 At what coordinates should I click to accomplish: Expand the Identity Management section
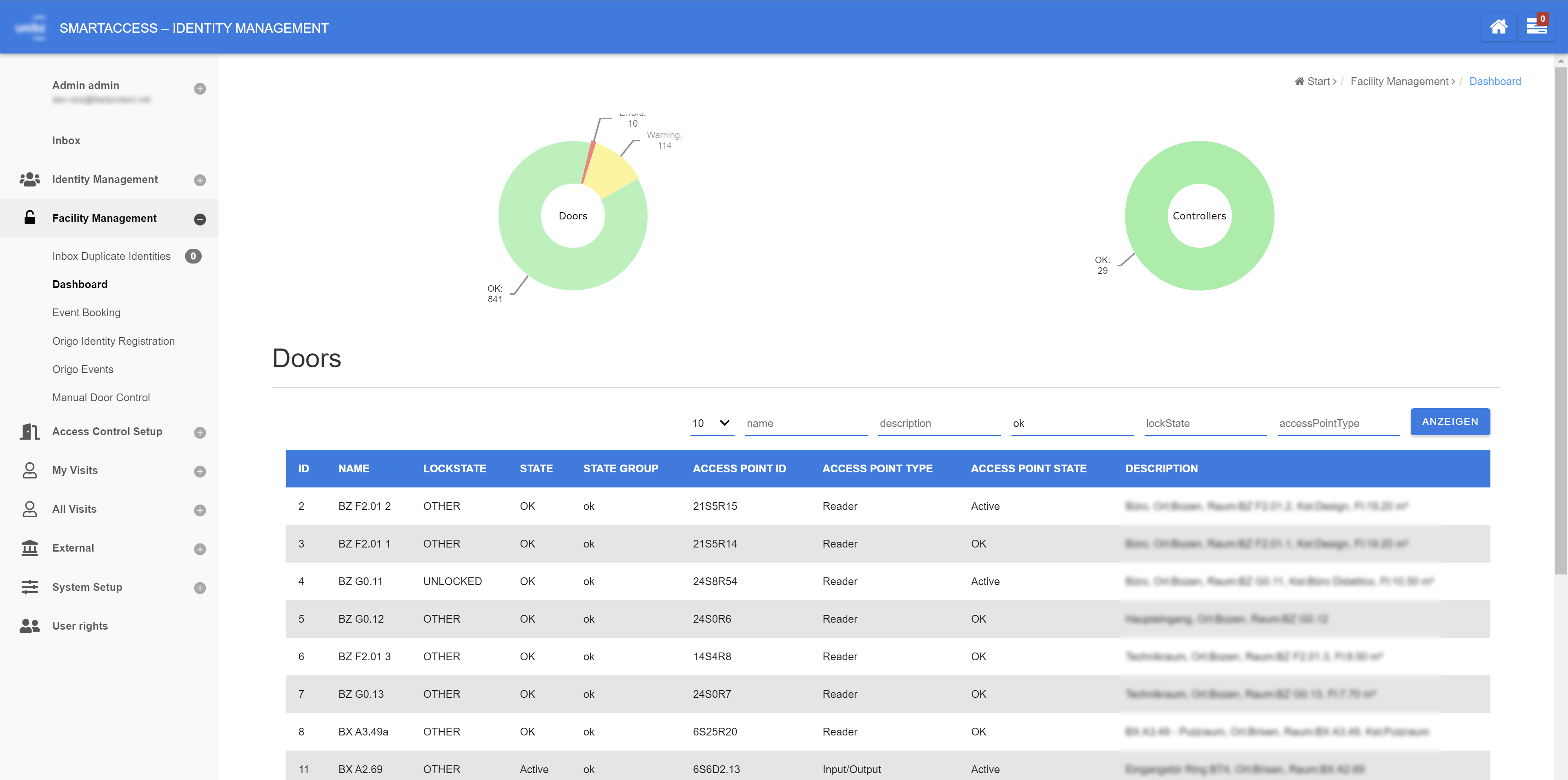click(200, 180)
